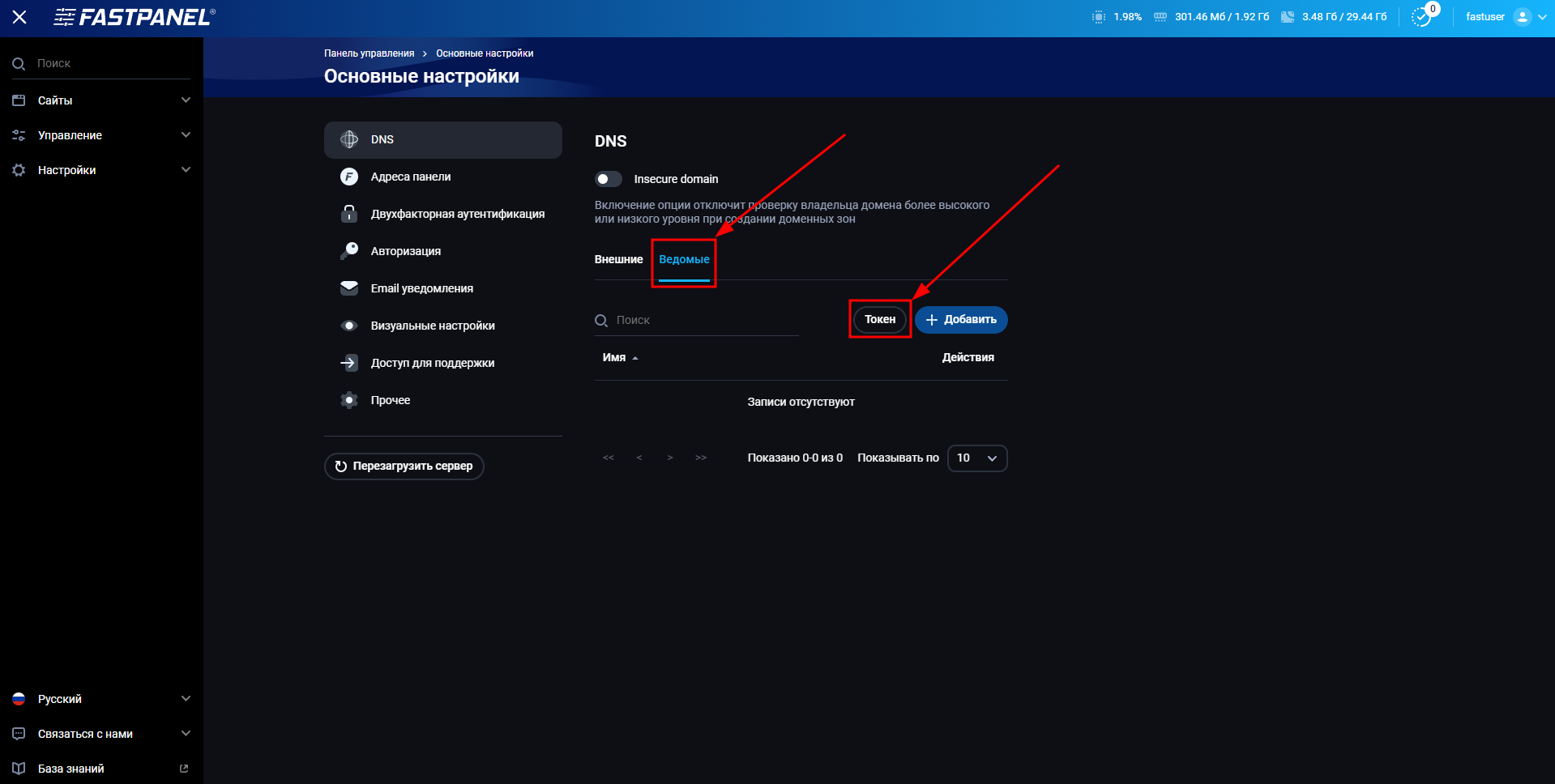Screen dimensions: 1555x784
Task: Click the Поиск search field above the table
Action: pyautogui.click(x=697, y=319)
